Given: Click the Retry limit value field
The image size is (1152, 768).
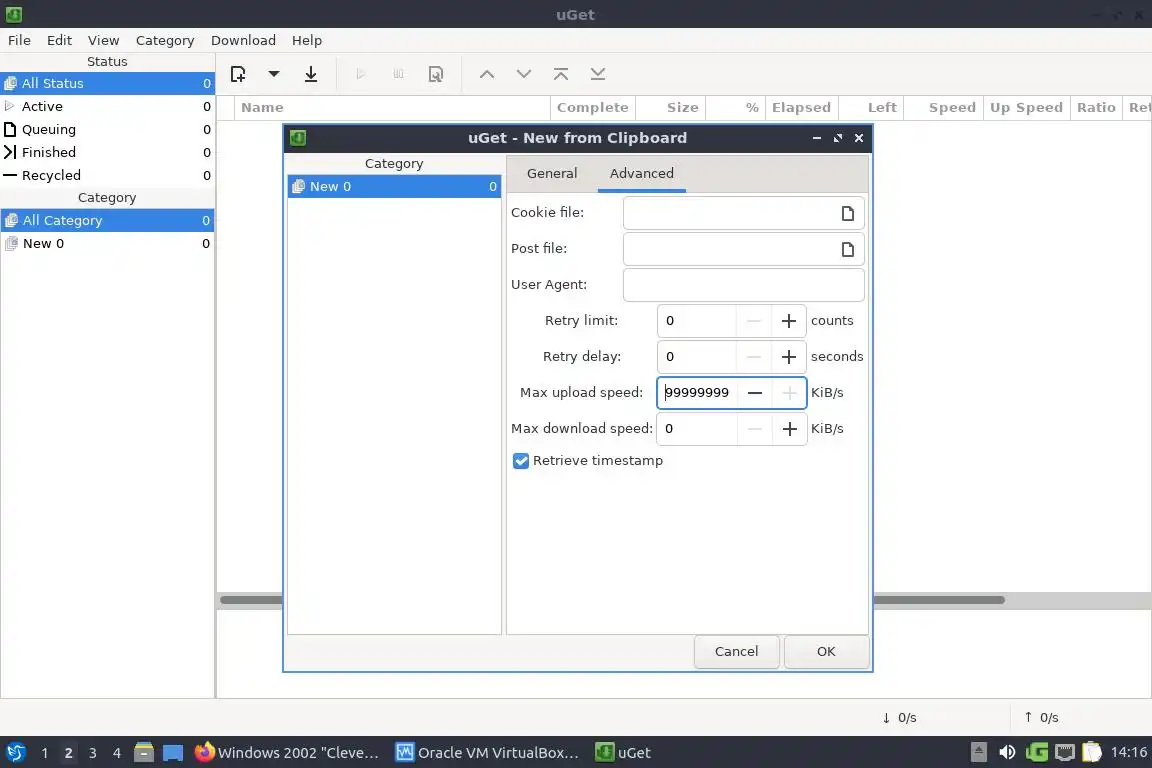Looking at the screenshot, I should pos(697,321).
